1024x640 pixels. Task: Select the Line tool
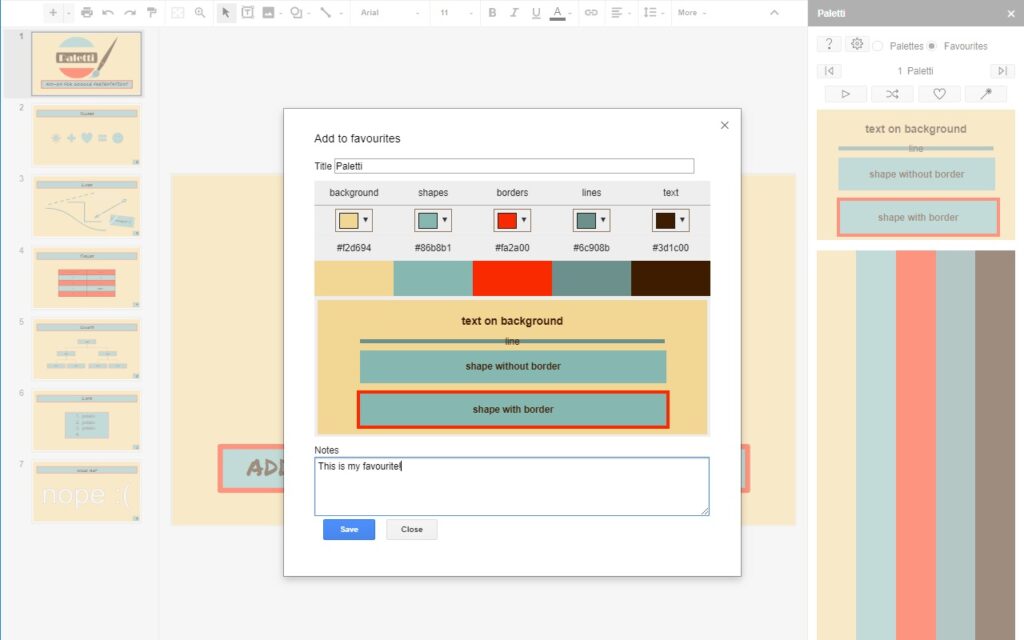[325, 13]
